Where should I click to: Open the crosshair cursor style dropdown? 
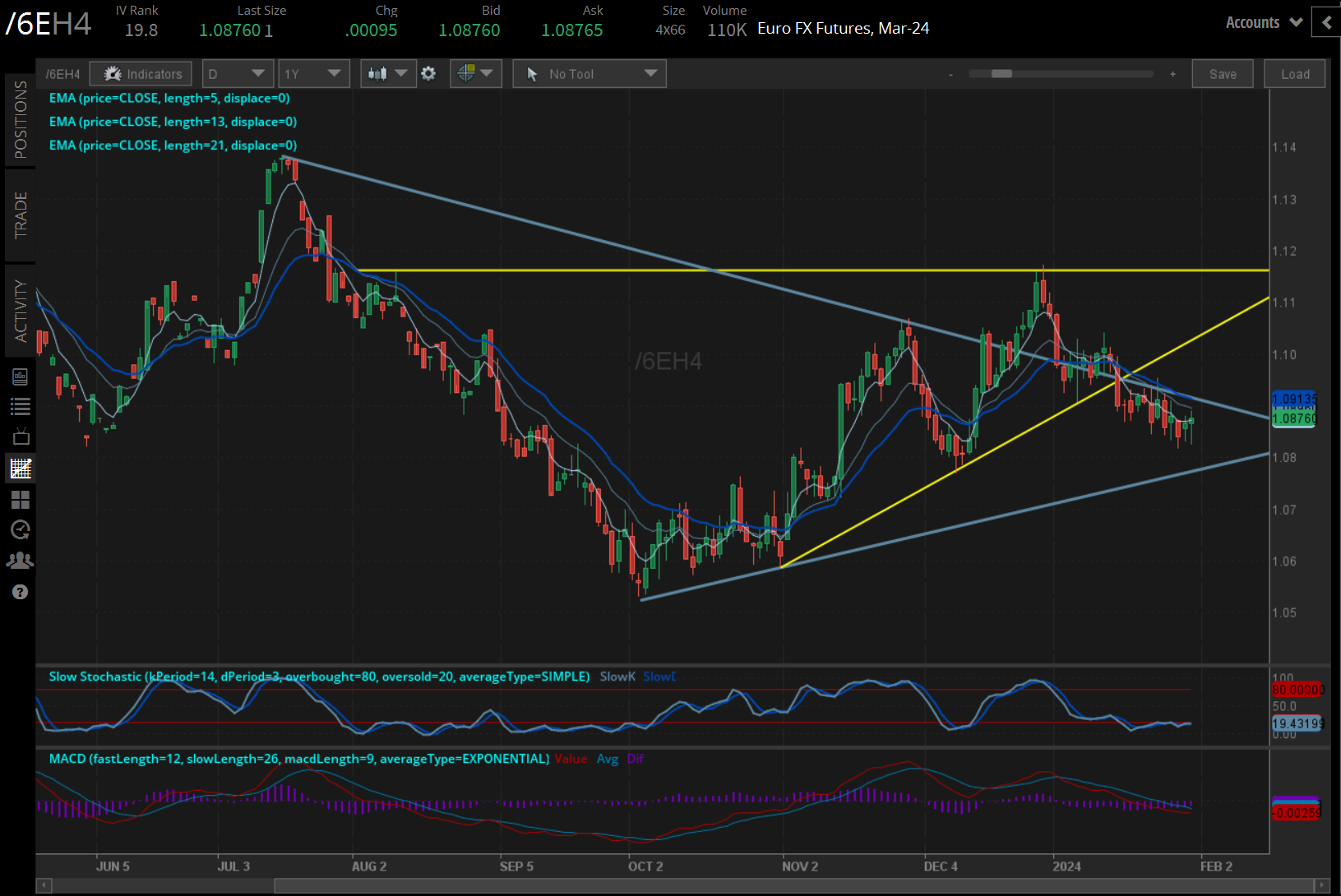pos(475,74)
